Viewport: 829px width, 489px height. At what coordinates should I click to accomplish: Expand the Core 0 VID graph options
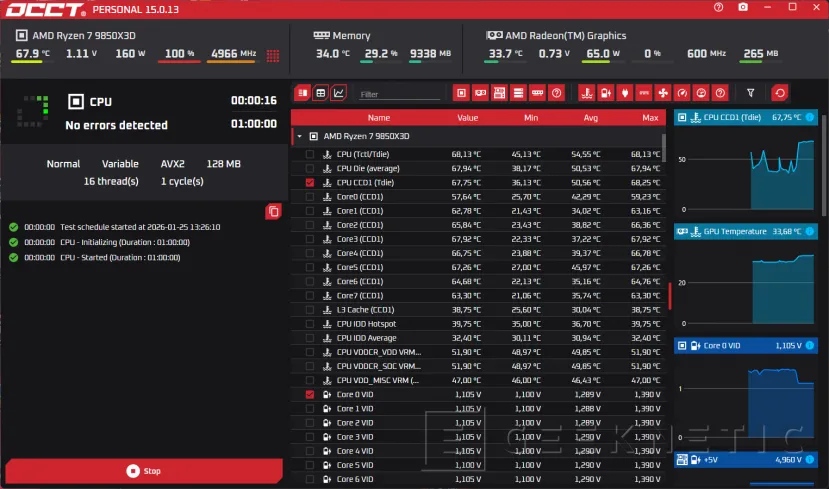(x=811, y=345)
